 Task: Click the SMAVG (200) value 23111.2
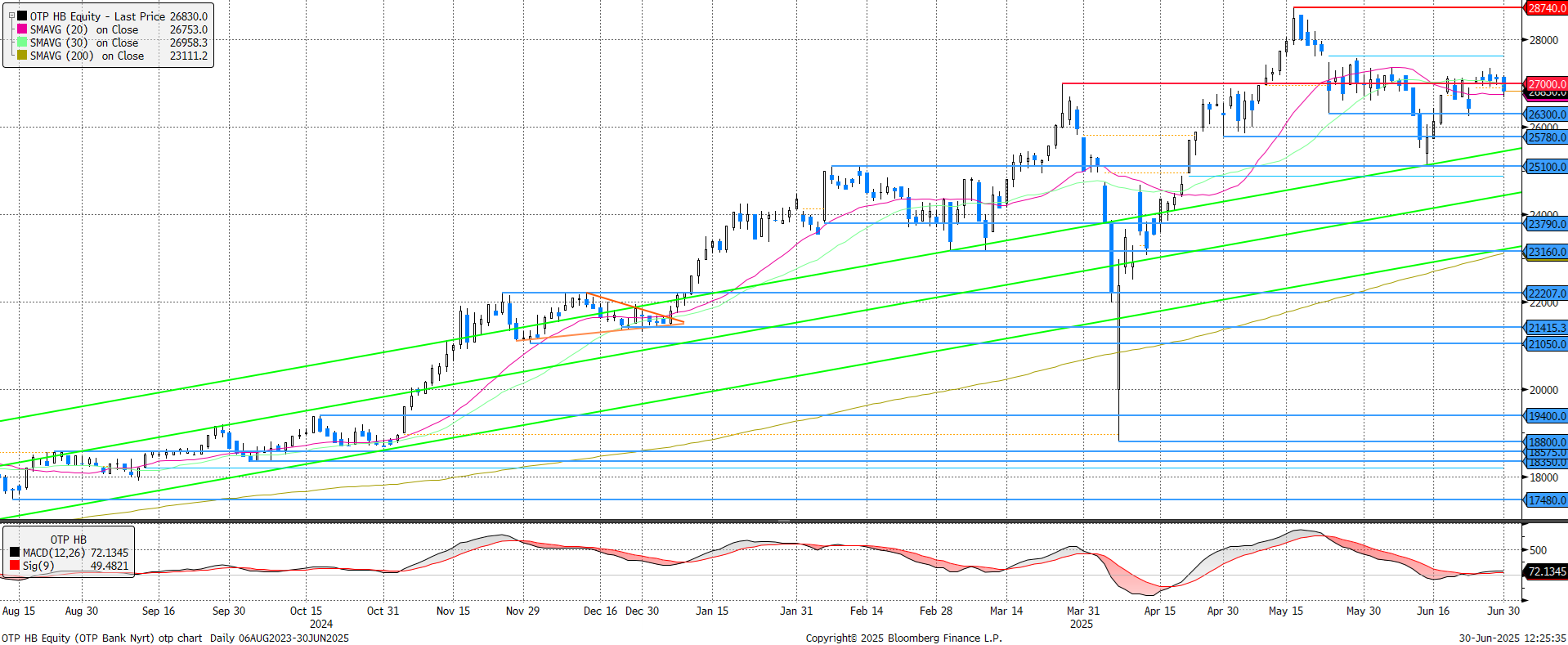189,56
